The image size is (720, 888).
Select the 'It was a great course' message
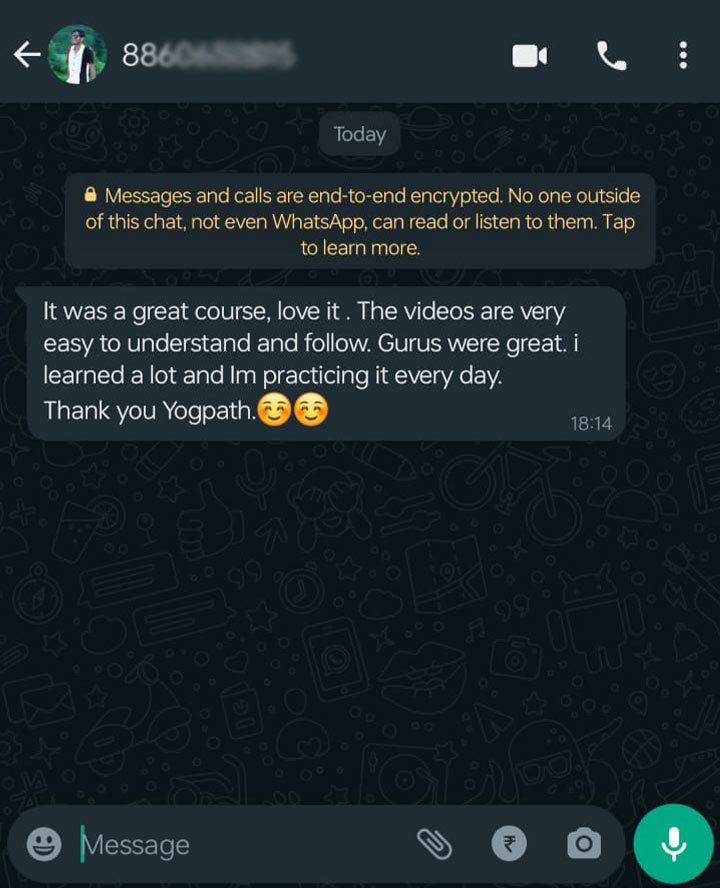(326, 364)
